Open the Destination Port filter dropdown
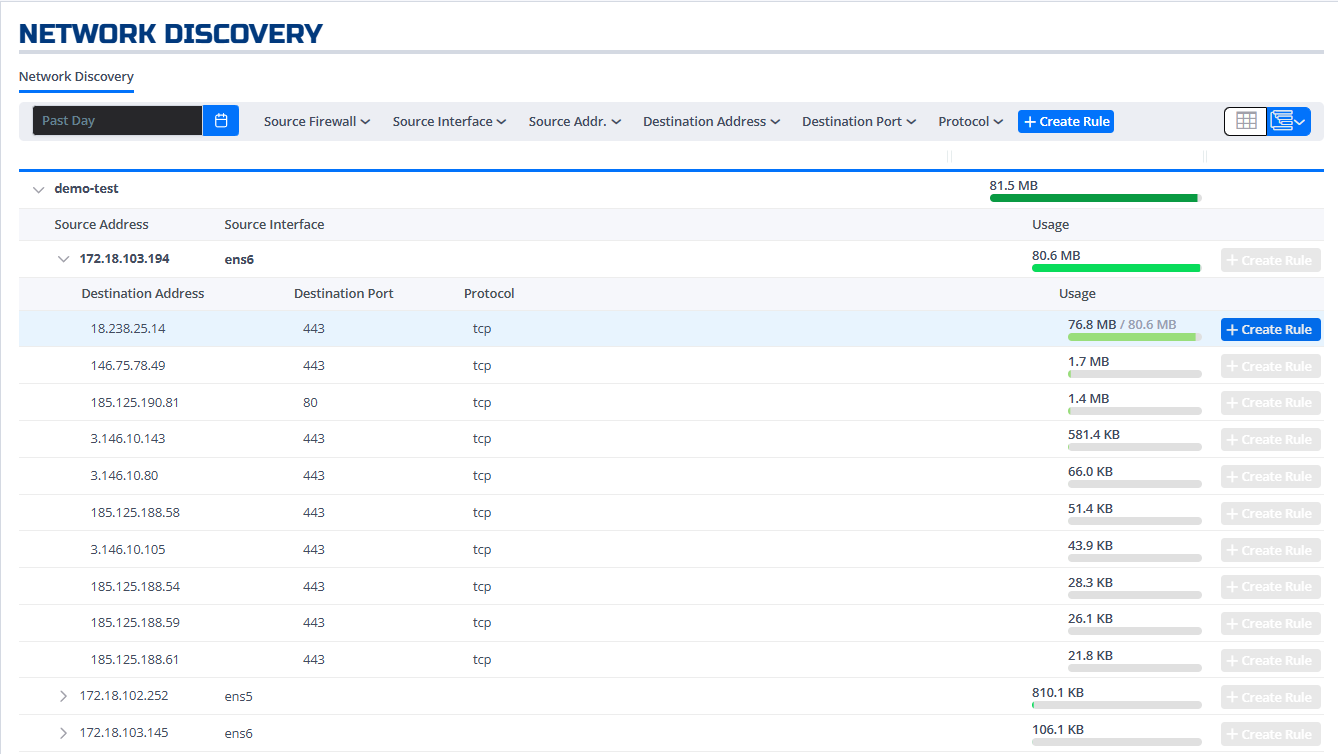 tap(857, 120)
